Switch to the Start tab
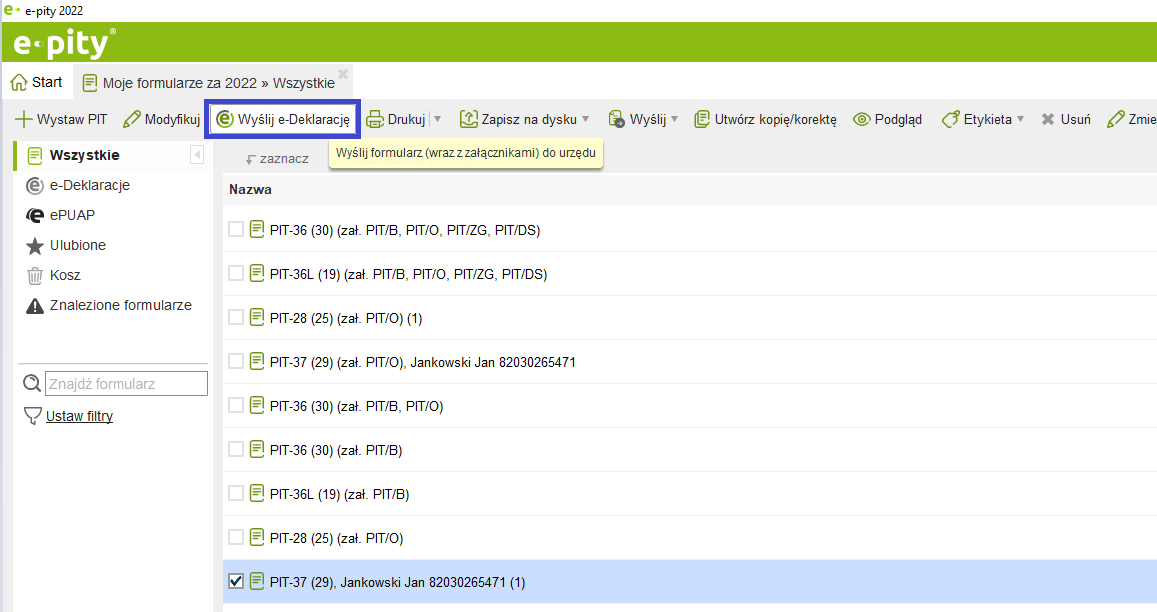 tap(37, 82)
